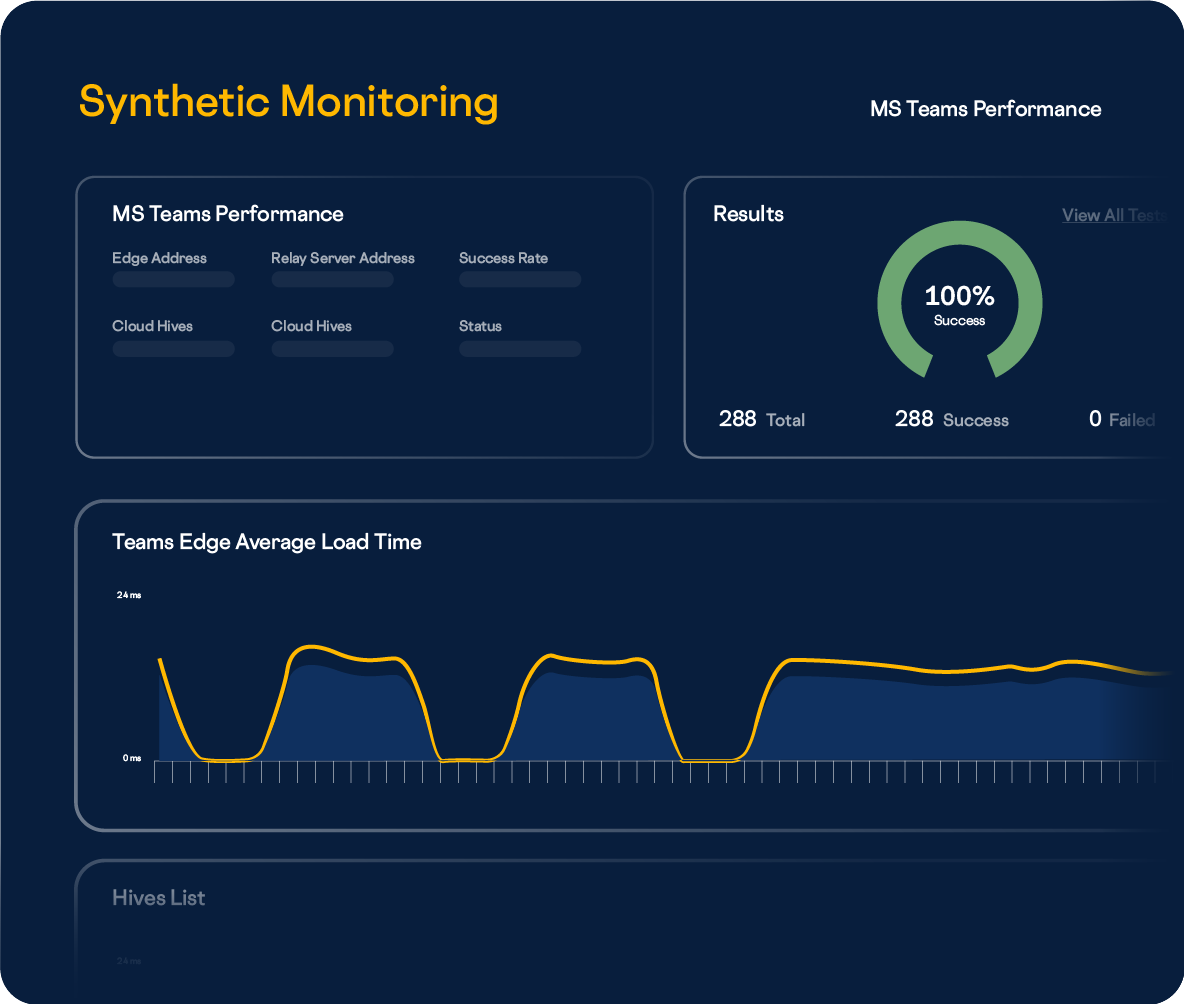Click the green 100% Success donut chart
This screenshot has width=1184, height=1004.
point(959,240)
